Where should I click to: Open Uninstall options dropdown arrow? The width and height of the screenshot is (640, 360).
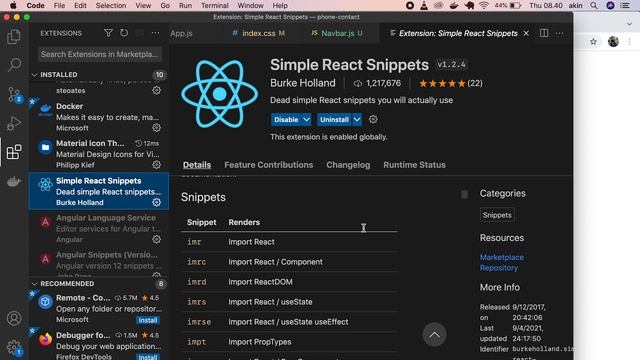(x=357, y=120)
